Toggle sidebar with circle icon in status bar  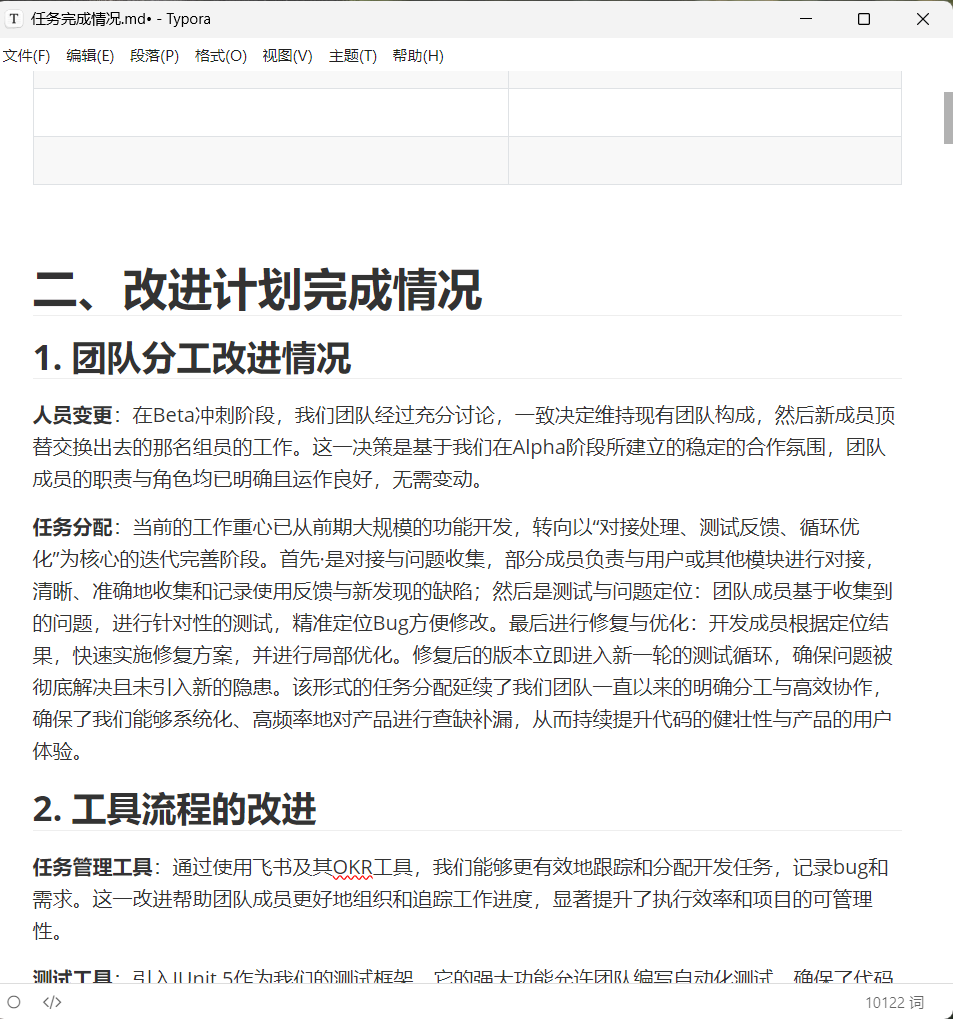14,1002
